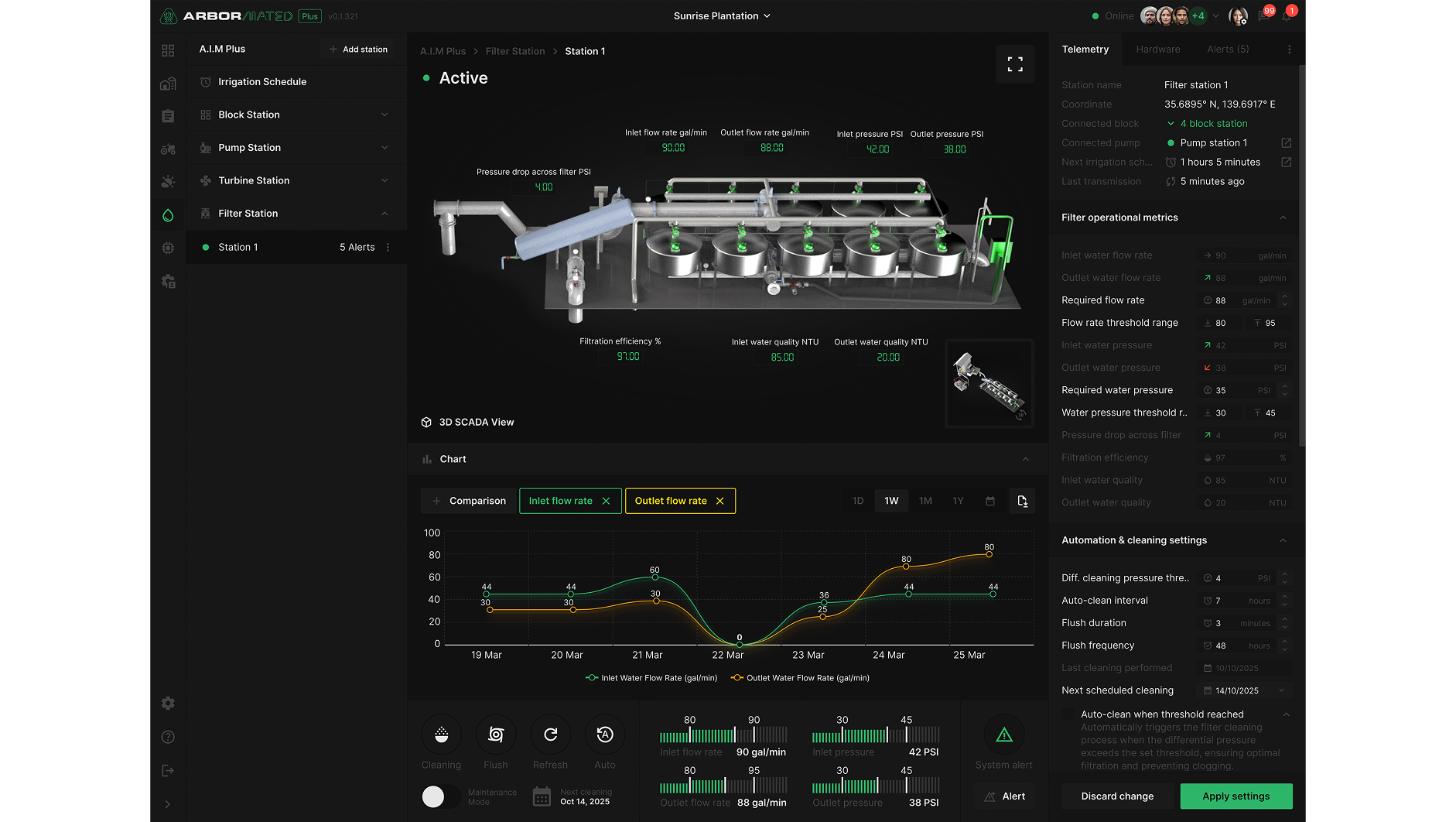Open the dashboard grid icon in sidebar
The width and height of the screenshot is (1456, 822).
pos(168,50)
